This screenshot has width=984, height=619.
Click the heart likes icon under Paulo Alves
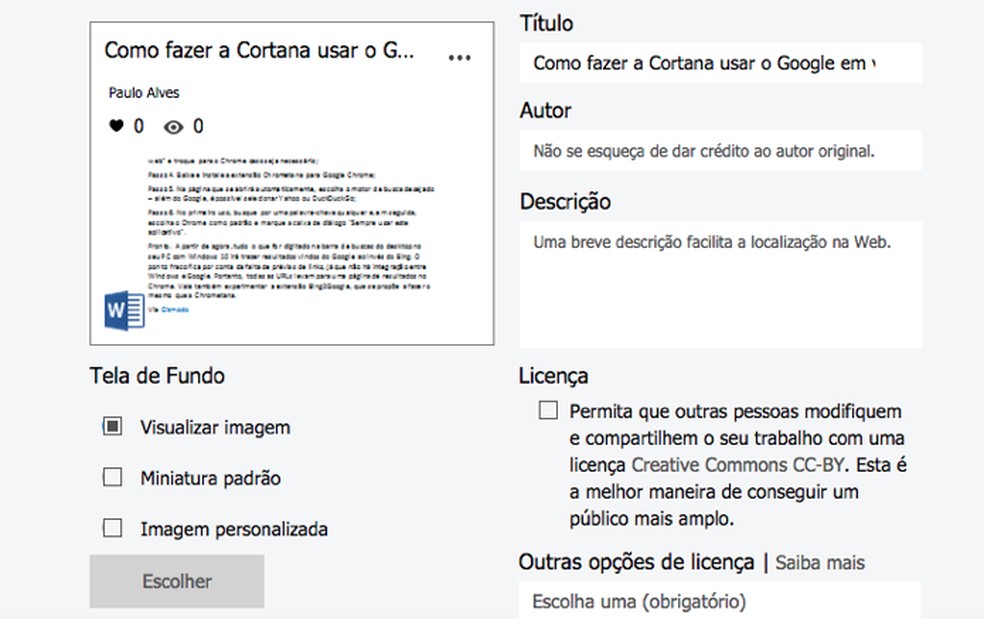[116, 126]
